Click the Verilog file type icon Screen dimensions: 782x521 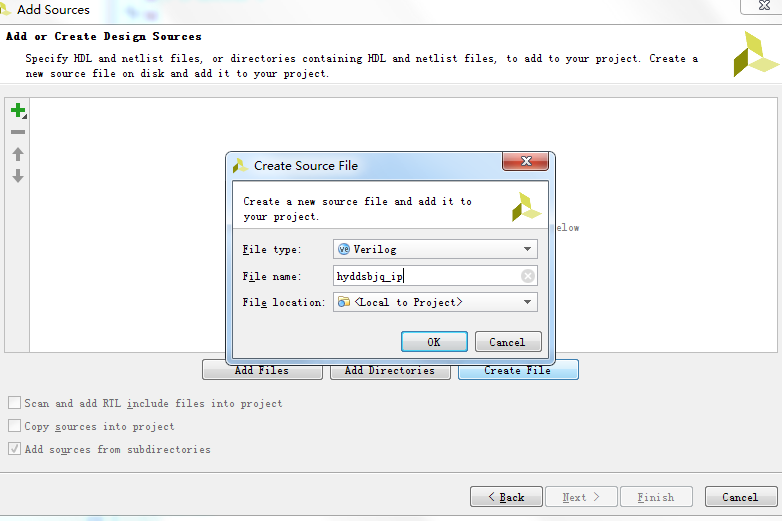pos(344,249)
